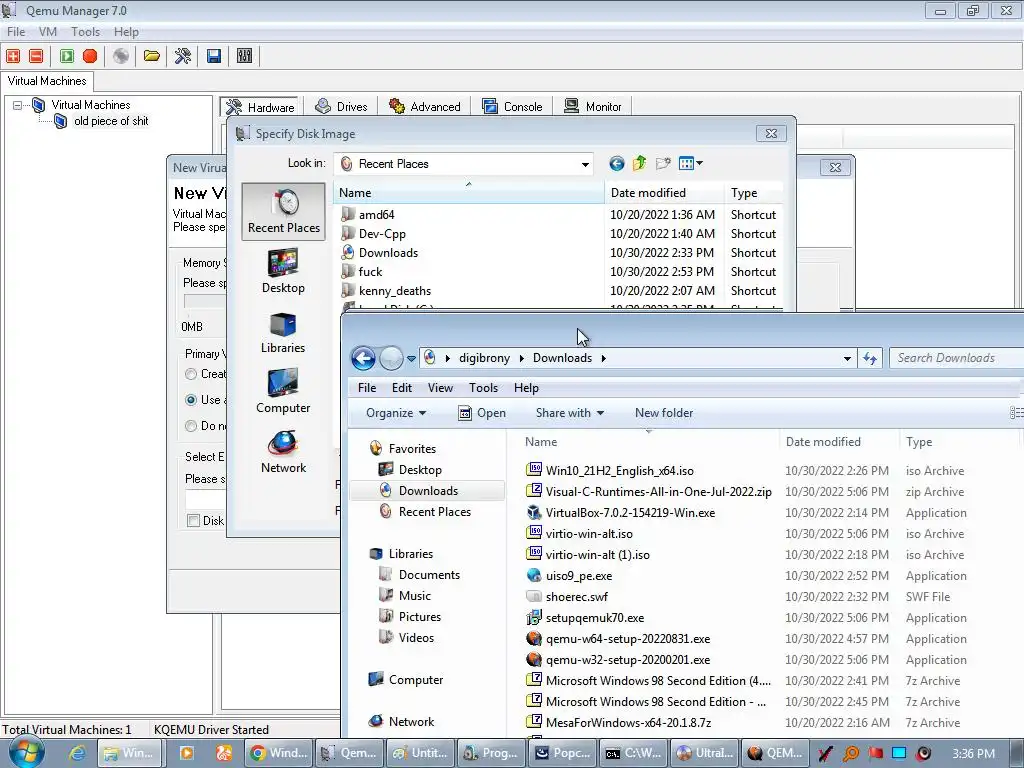
Task: Click the red plus add virtual machine icon
Action: (13, 56)
